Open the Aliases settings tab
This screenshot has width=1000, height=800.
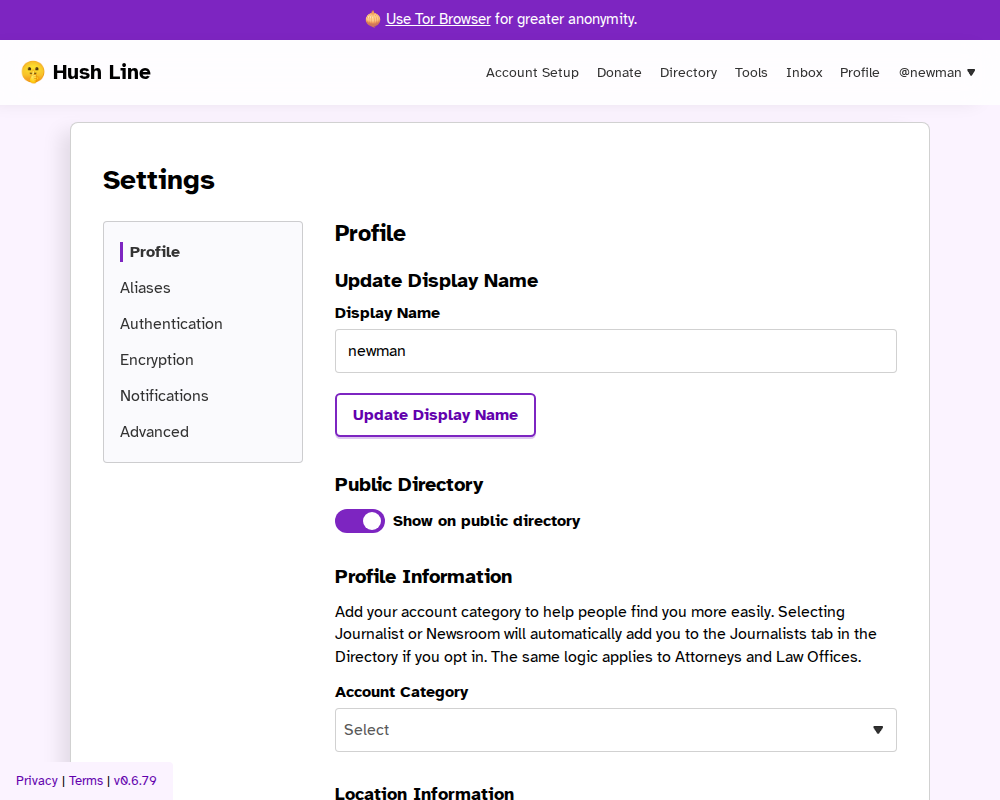point(145,288)
